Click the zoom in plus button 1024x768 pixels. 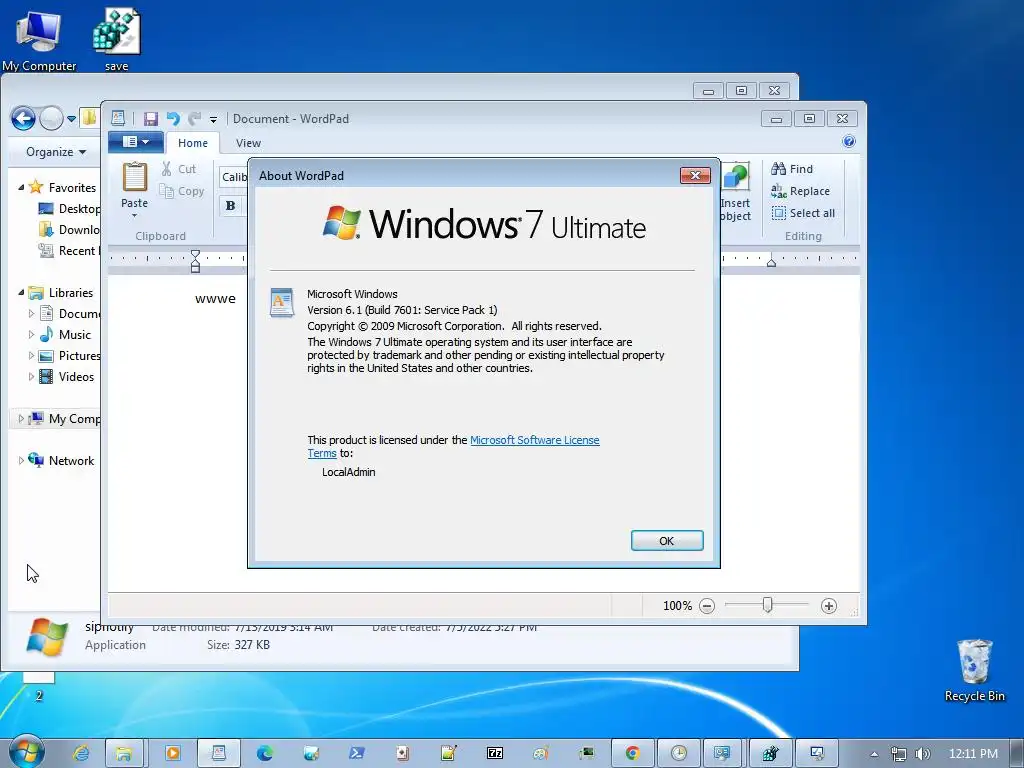pyautogui.click(x=829, y=606)
